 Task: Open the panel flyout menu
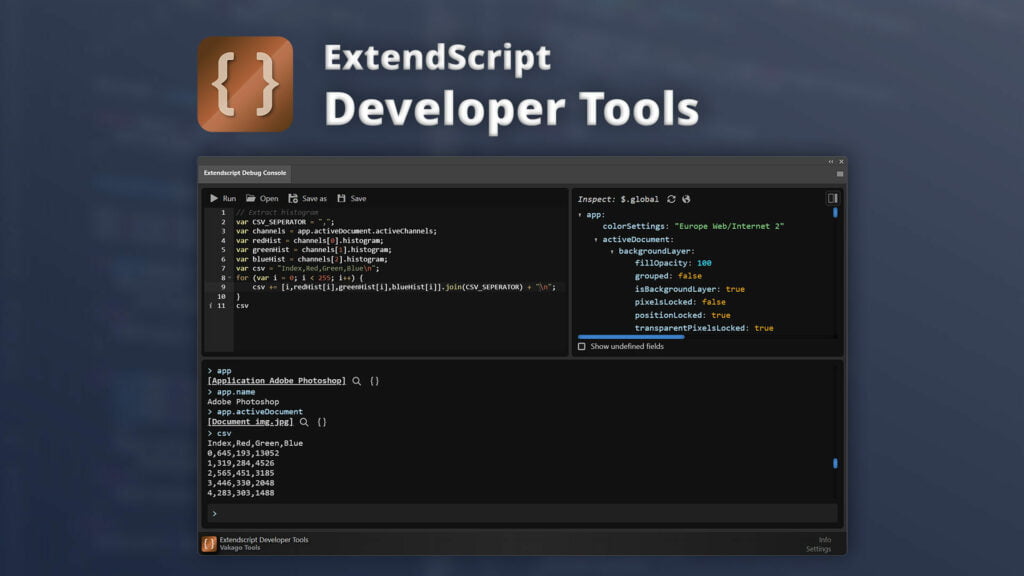coord(839,174)
